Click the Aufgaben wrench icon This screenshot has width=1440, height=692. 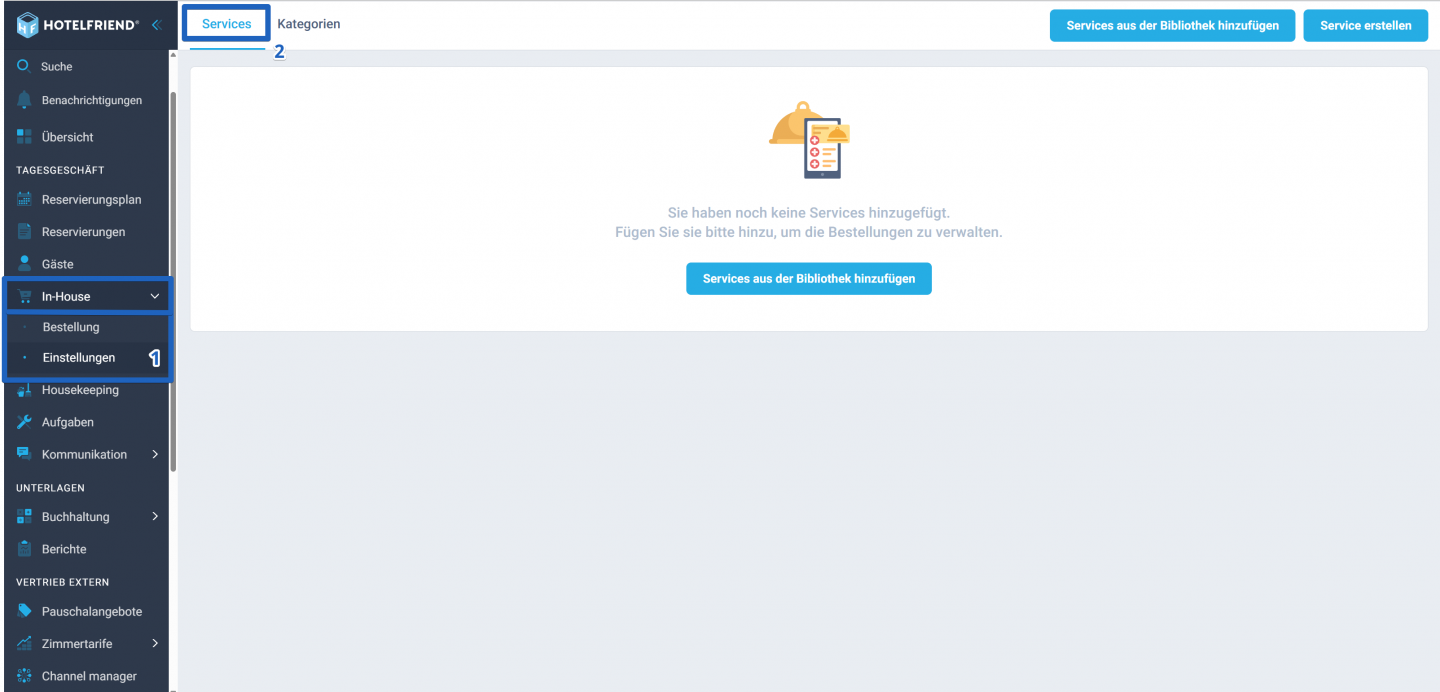click(x=24, y=422)
